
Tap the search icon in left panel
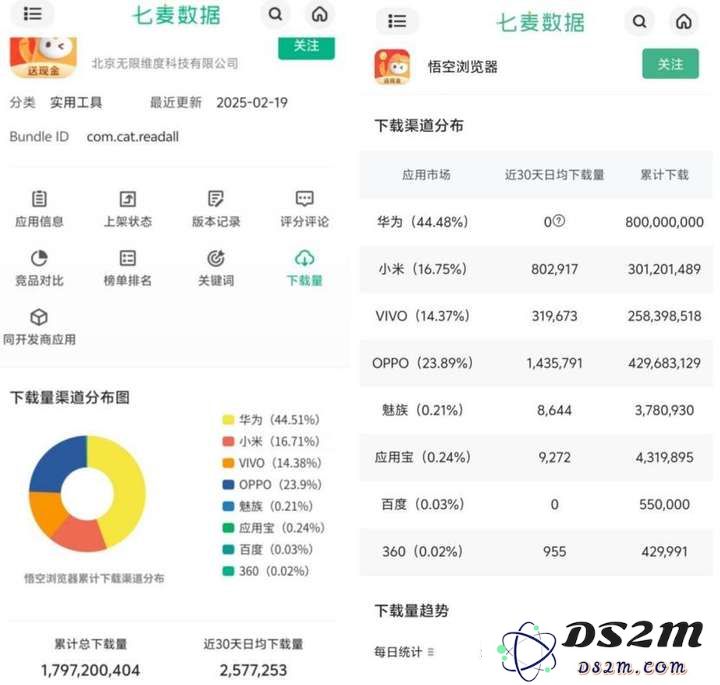(276, 14)
